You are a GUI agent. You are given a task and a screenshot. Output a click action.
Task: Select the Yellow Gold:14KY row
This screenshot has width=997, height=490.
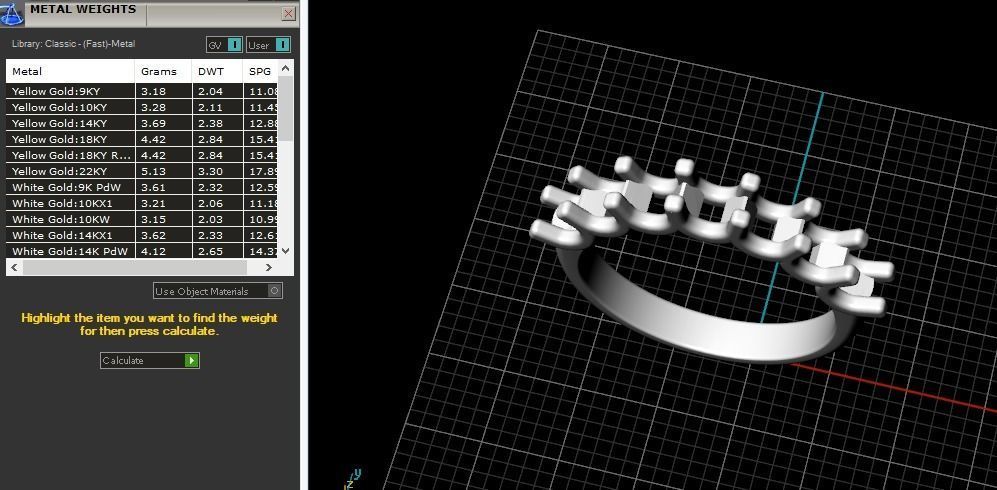tap(142, 123)
